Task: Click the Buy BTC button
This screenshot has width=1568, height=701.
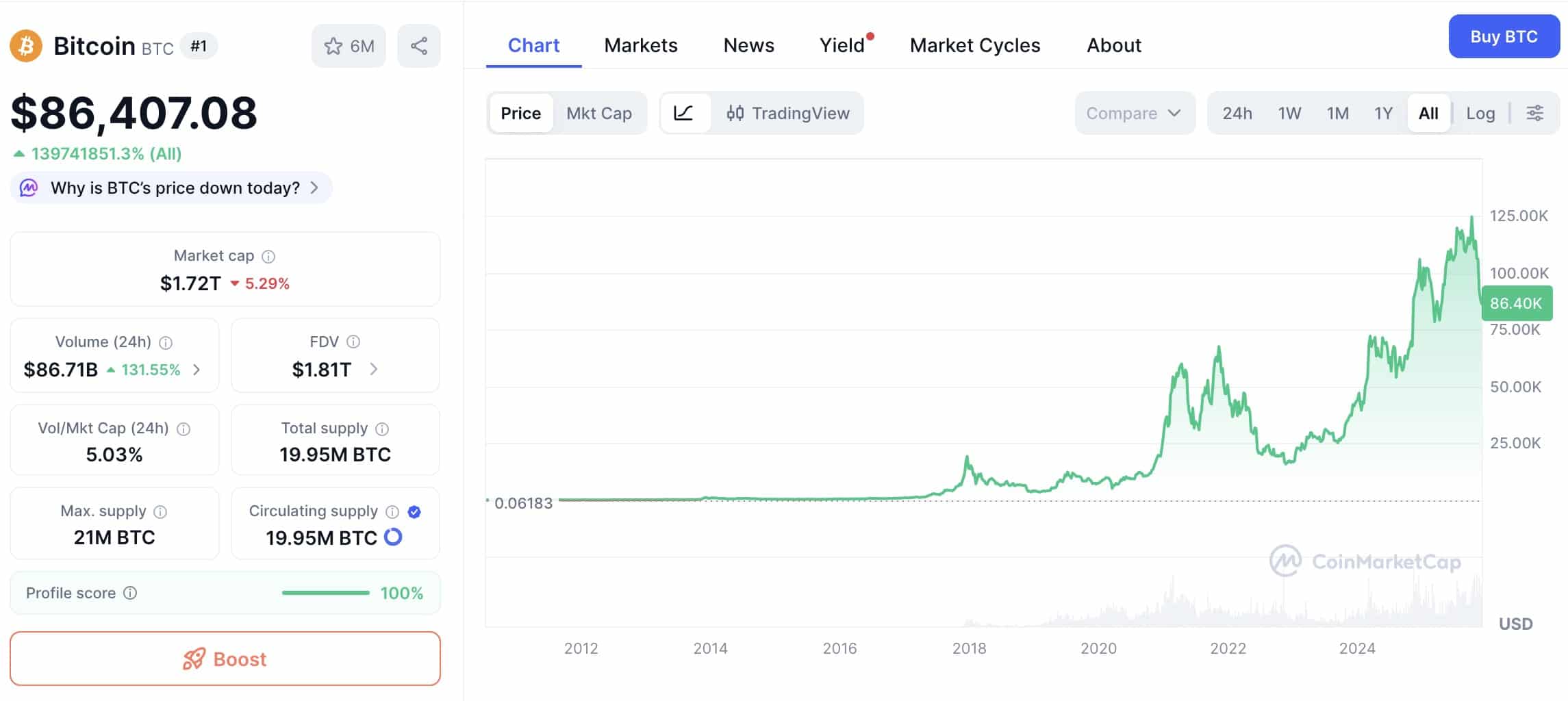Action: [x=1504, y=36]
